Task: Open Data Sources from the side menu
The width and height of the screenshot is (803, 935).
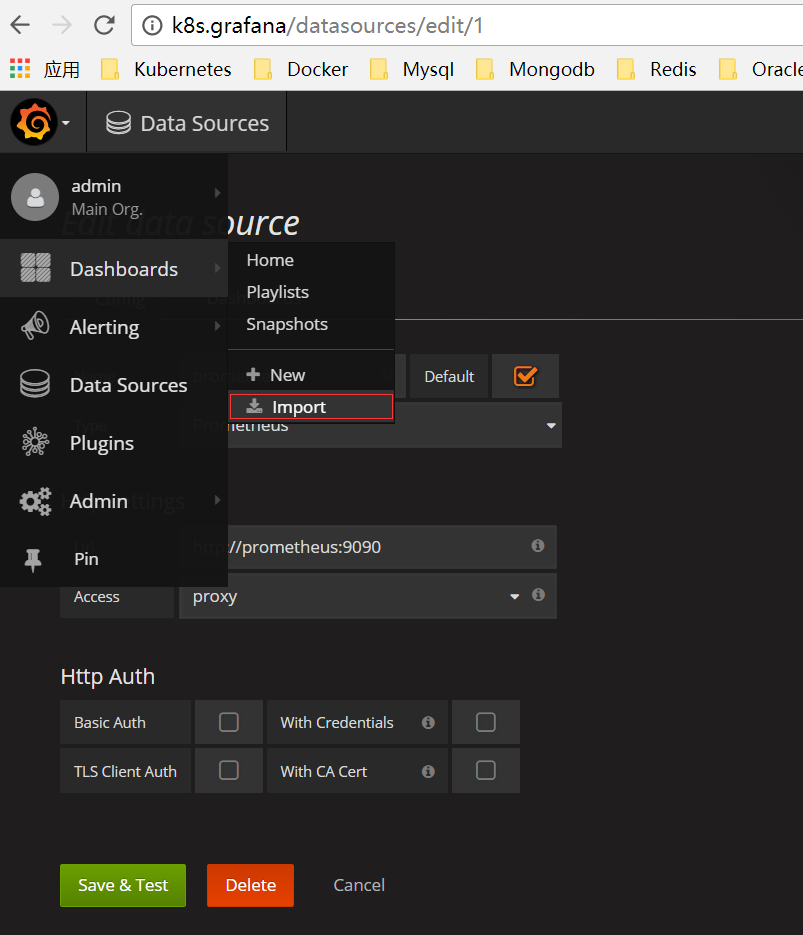Action: 129,385
